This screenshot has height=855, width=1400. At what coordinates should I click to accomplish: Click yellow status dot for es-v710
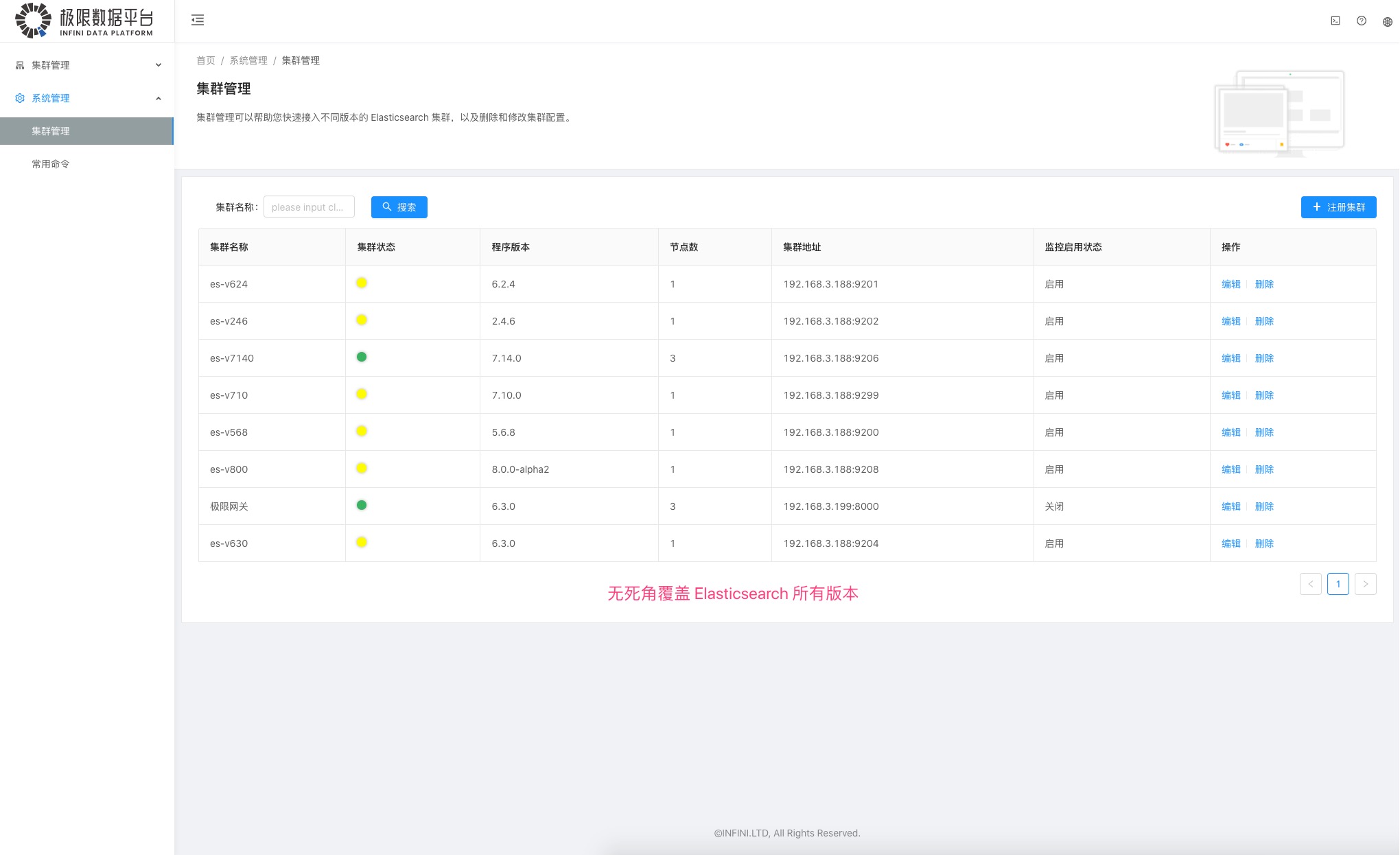(x=362, y=394)
